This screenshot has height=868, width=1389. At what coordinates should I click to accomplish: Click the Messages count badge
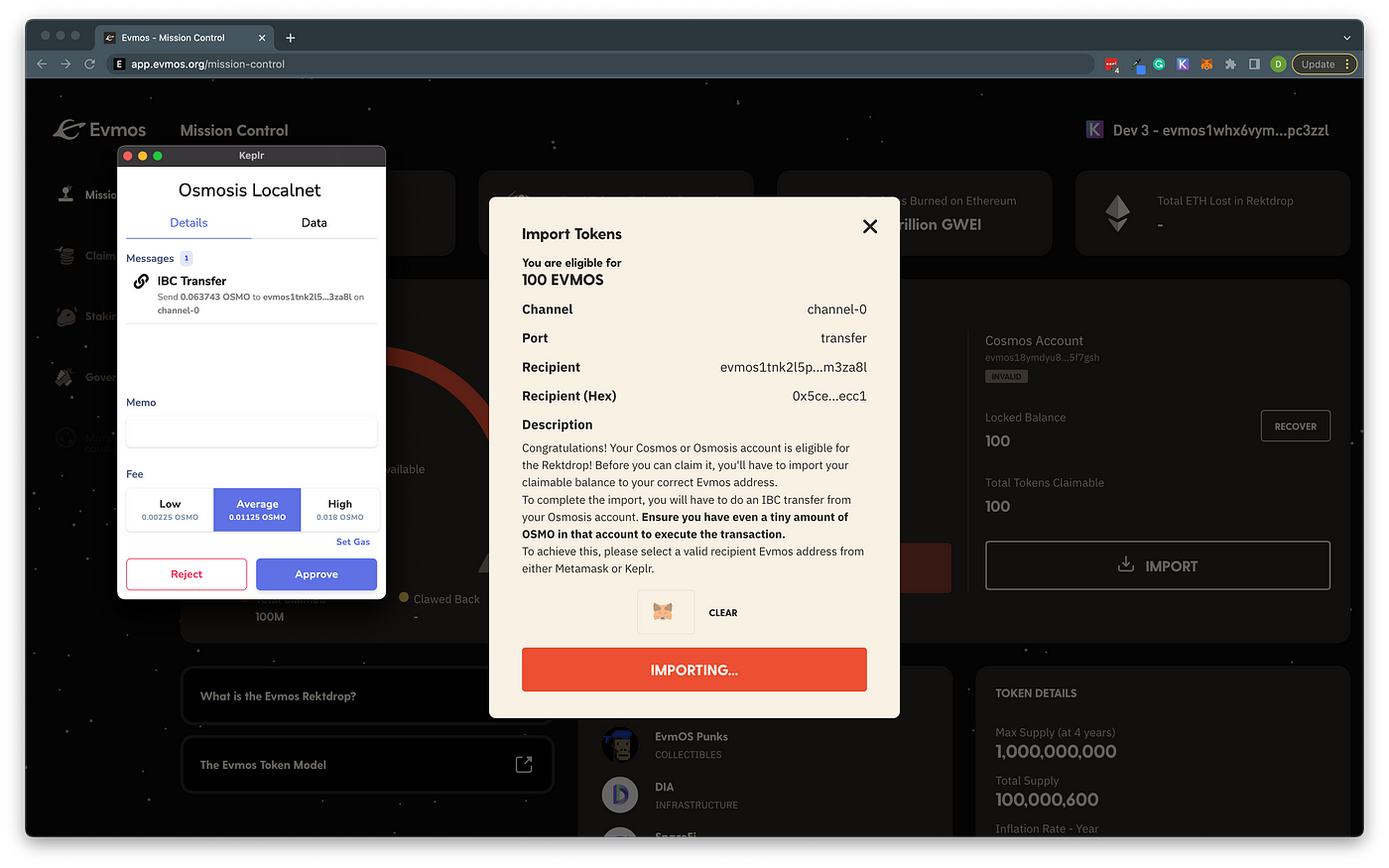(186, 258)
